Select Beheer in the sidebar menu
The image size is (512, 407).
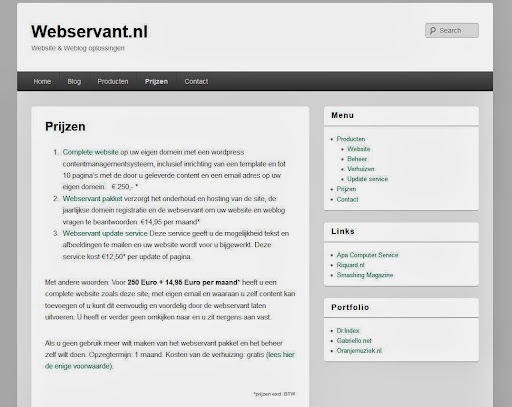tap(357, 159)
